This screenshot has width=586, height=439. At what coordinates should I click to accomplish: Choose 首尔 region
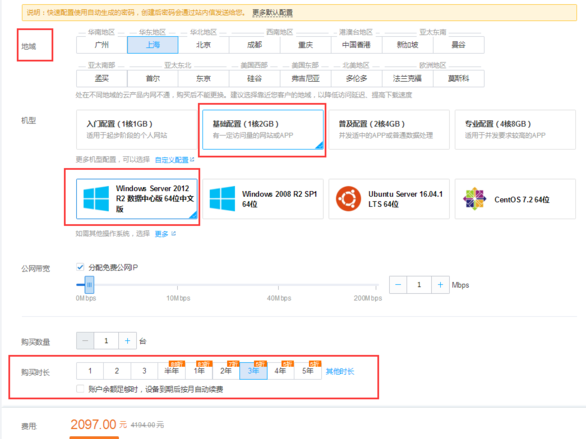(x=152, y=78)
